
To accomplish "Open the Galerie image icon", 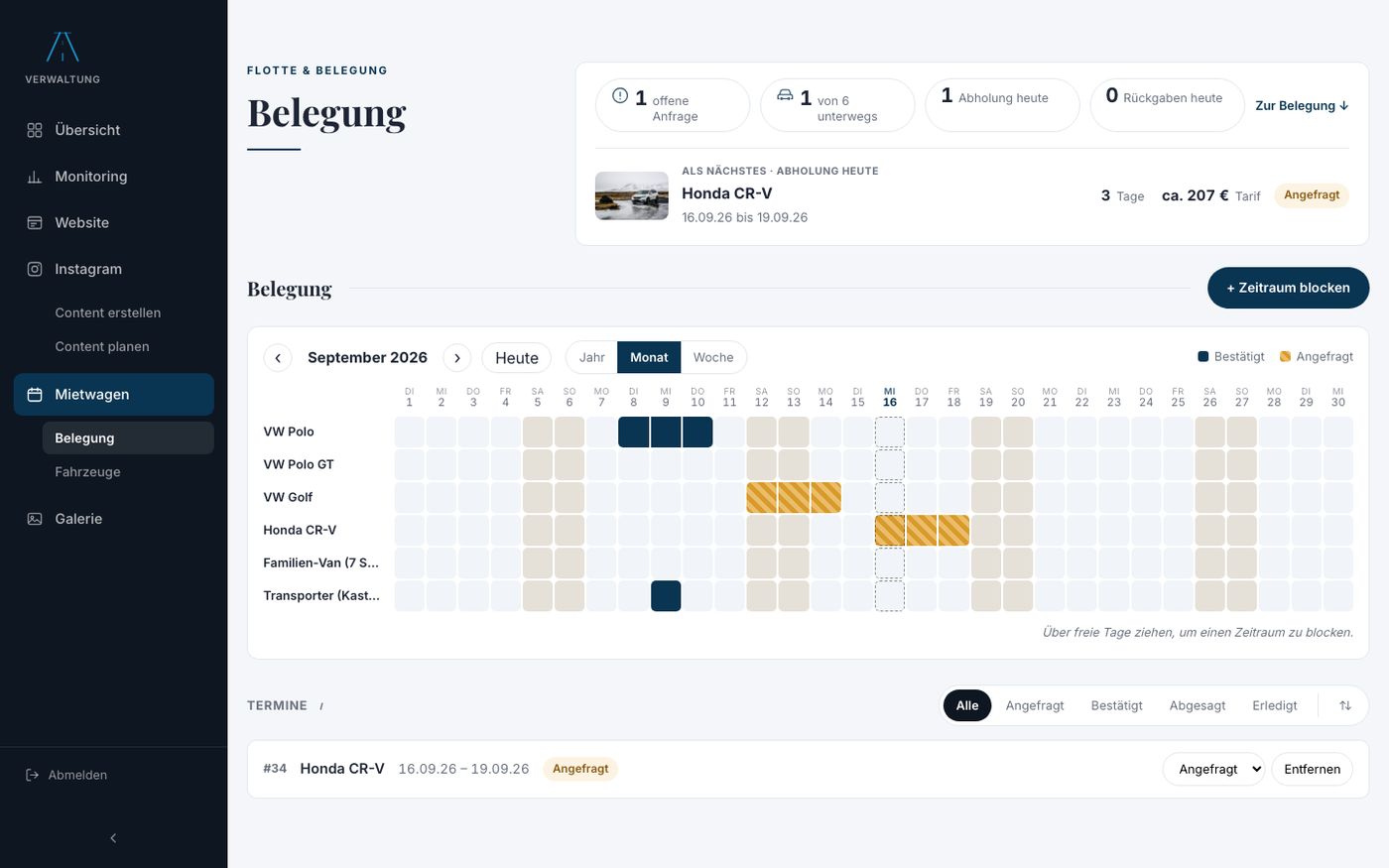I will click(x=35, y=519).
